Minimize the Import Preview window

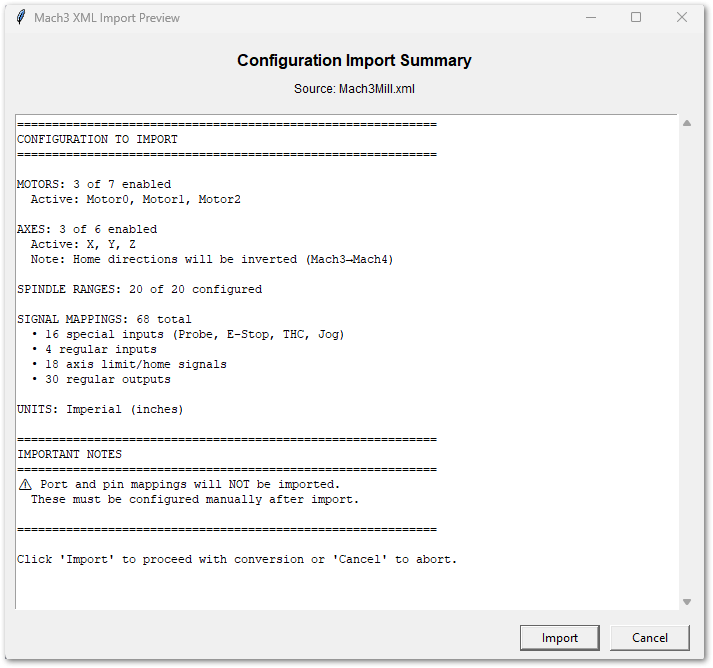pyautogui.click(x=589, y=18)
